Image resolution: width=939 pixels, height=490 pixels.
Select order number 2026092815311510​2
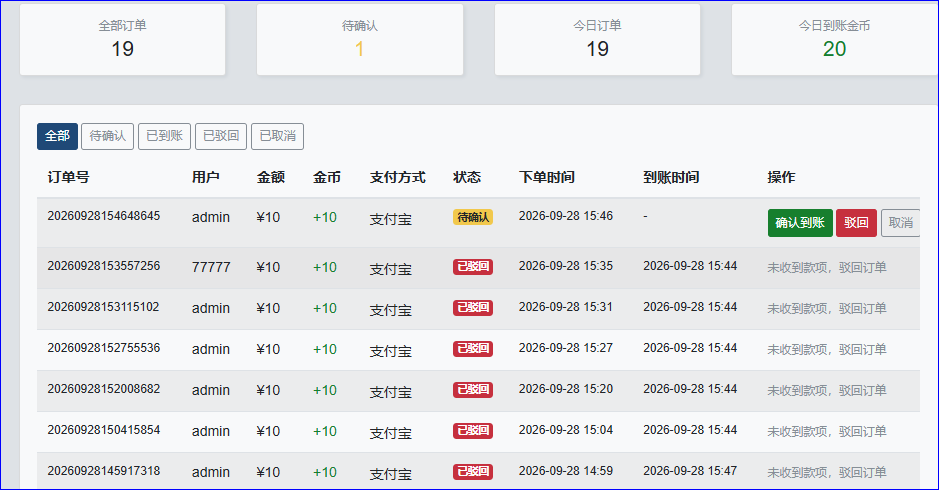(103, 307)
